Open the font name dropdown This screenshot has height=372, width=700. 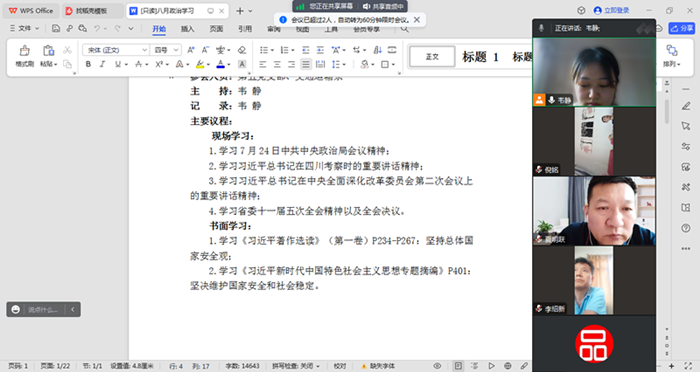pyautogui.click(x=116, y=50)
